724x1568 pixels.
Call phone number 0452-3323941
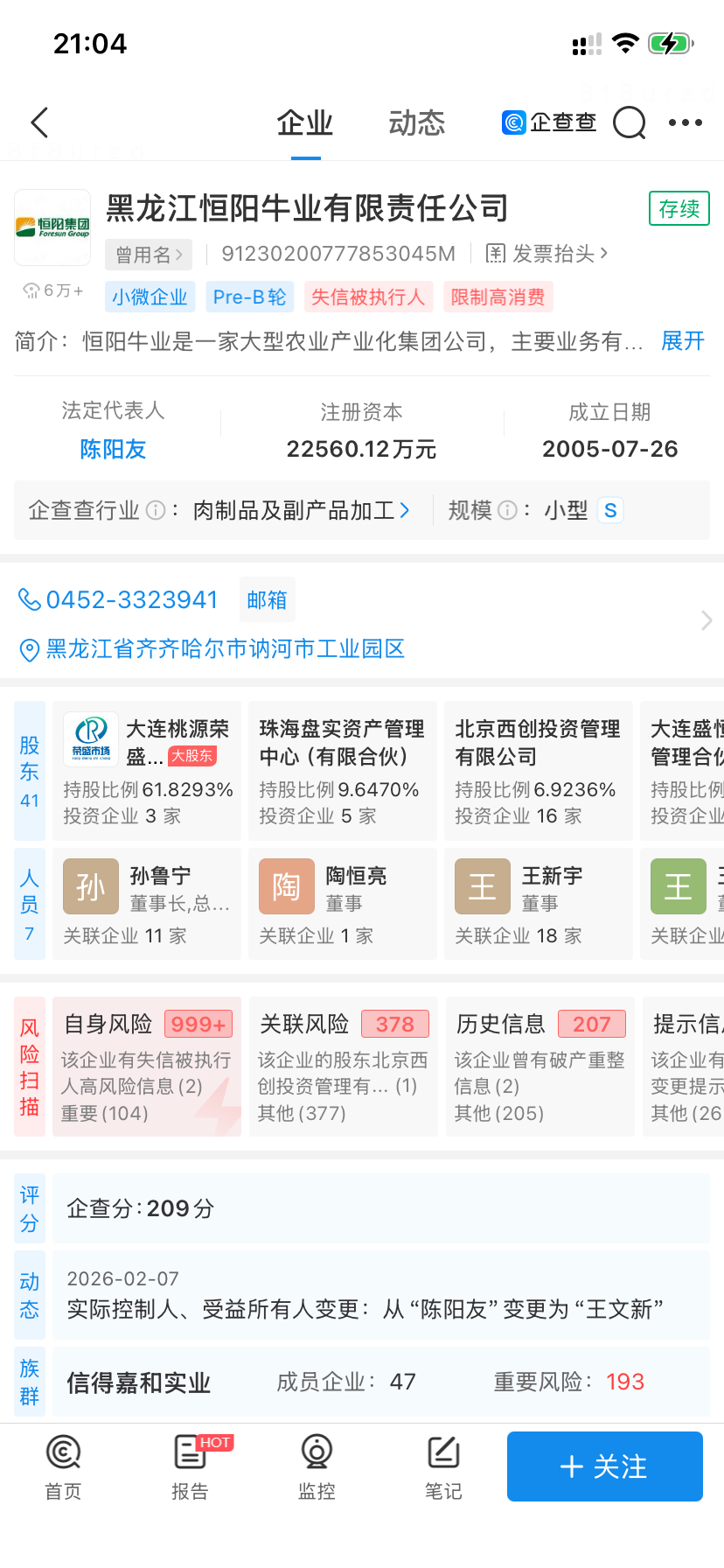131,599
